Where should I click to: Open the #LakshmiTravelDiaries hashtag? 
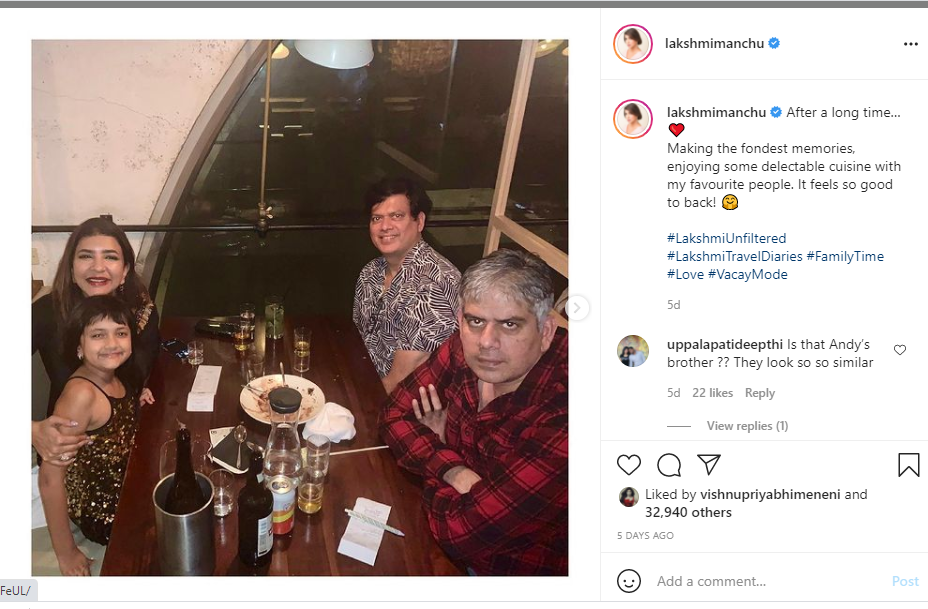734,256
